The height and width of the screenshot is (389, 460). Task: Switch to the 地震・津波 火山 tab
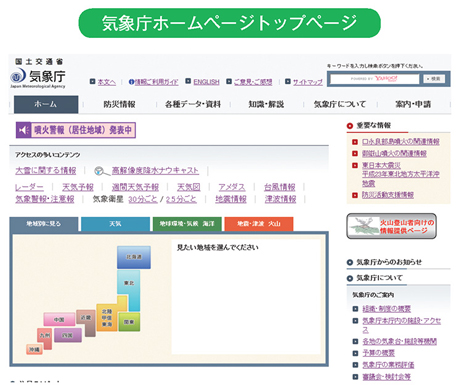[259, 224]
